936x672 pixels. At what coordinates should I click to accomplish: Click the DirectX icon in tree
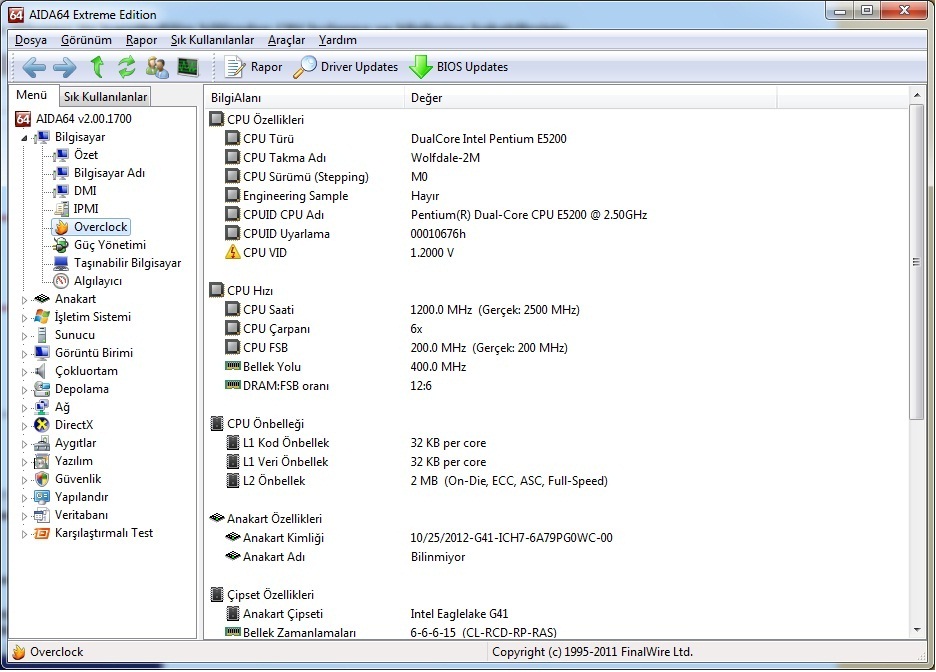[x=42, y=425]
